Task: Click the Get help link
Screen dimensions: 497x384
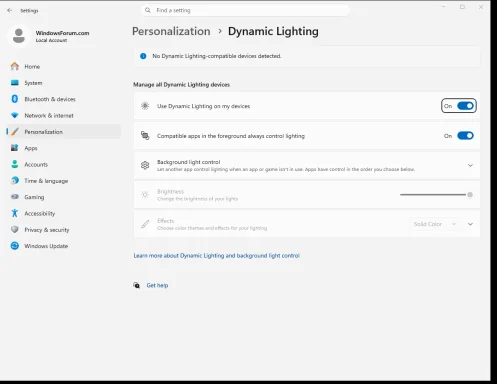Action: [157, 285]
